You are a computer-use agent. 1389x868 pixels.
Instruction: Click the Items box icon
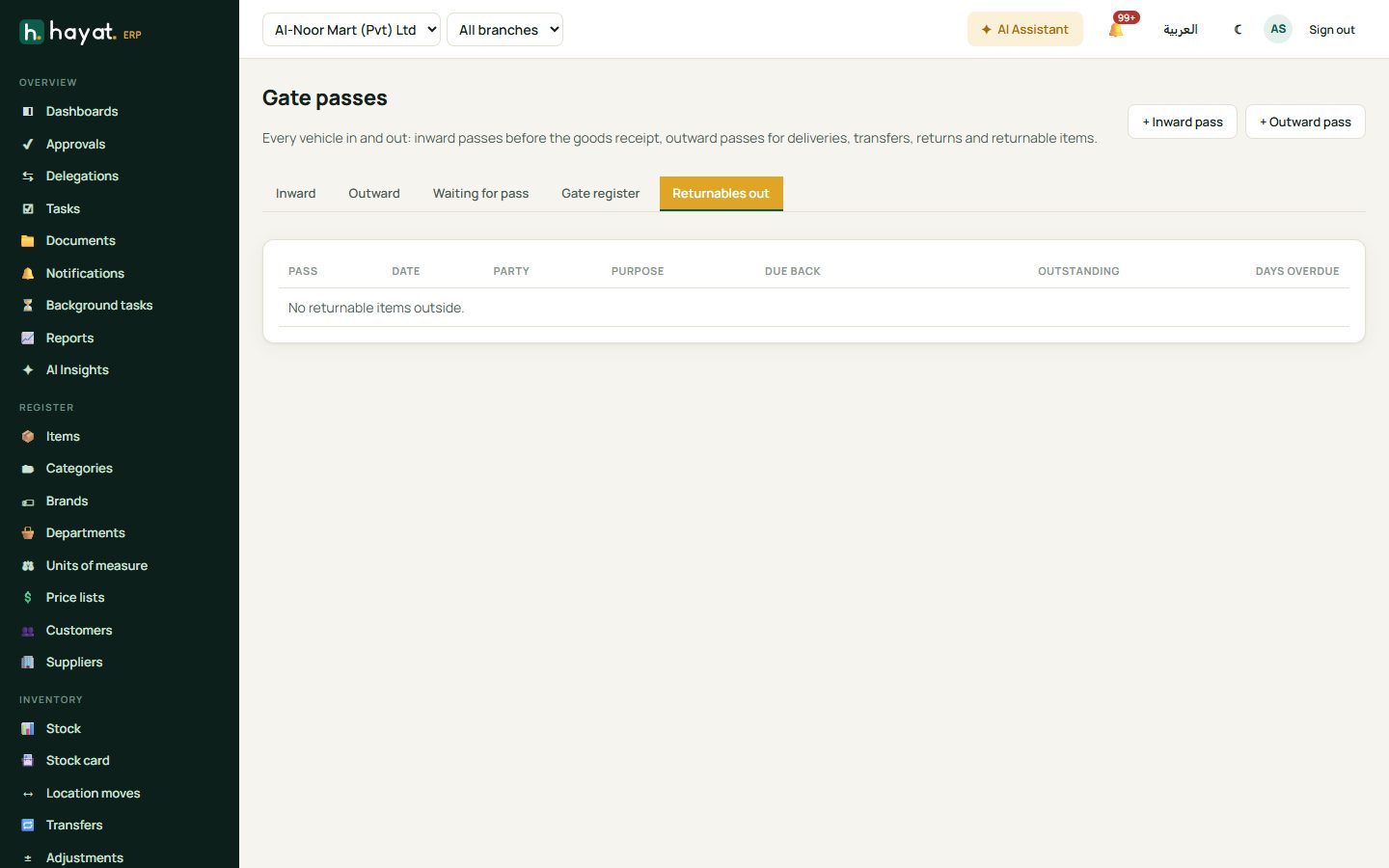28,437
